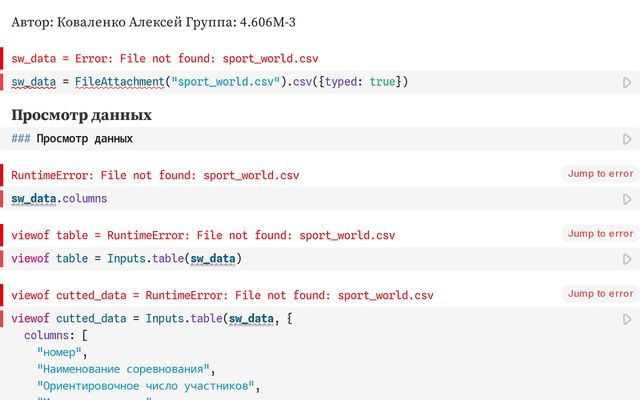The image size is (640, 400).
Task: Place cursor in '### Просмотр данных' source
Action: pyautogui.click(x=72, y=139)
